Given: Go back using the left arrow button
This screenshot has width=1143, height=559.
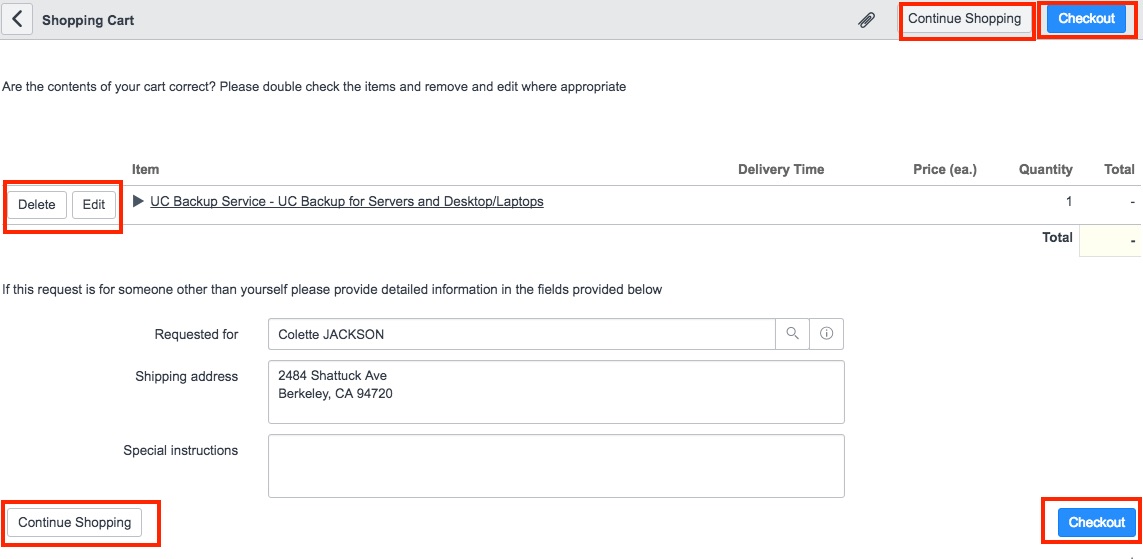Looking at the screenshot, I should [17, 19].
